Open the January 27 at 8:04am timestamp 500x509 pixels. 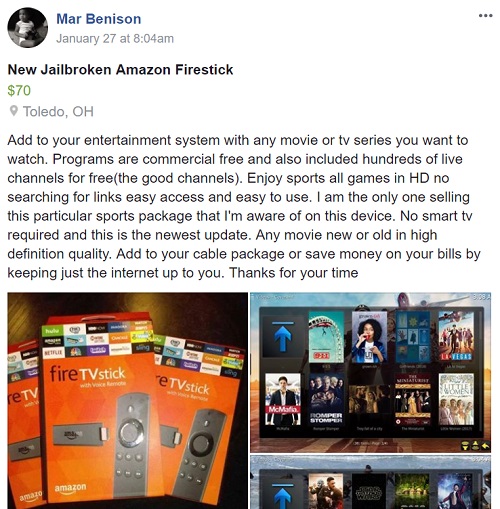point(115,39)
